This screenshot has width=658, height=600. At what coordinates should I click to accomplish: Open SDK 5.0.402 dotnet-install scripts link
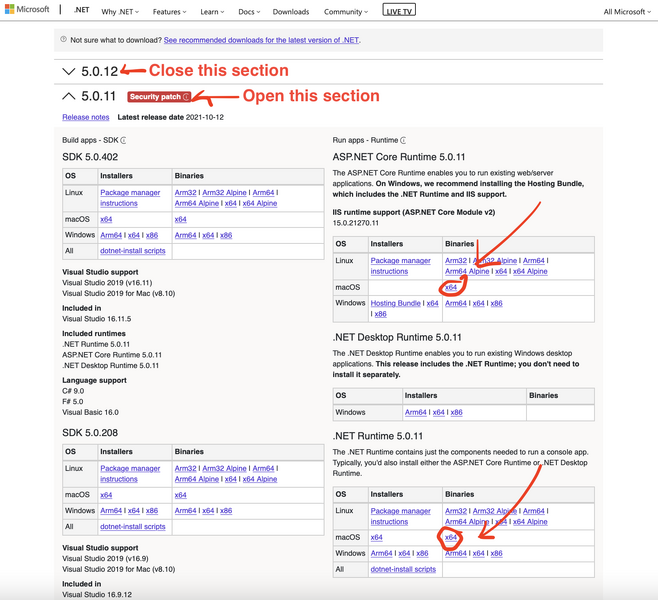[x=133, y=250]
